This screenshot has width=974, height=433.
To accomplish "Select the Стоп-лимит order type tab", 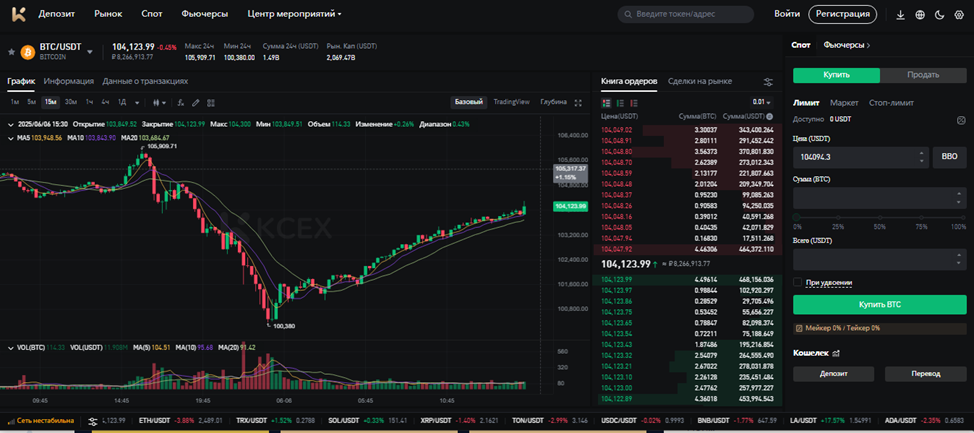I will 891,103.
